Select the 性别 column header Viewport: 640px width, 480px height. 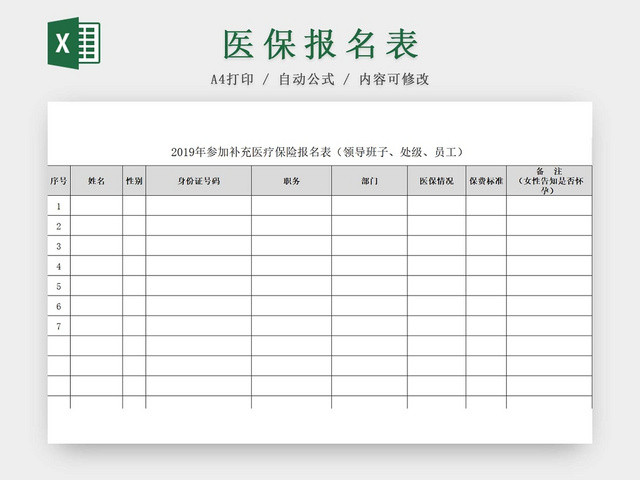pos(134,180)
